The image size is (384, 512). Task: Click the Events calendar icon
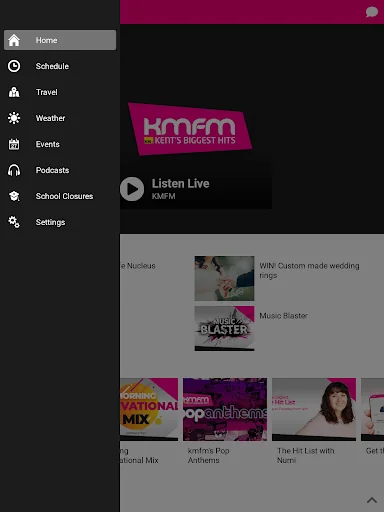pyautogui.click(x=14, y=144)
